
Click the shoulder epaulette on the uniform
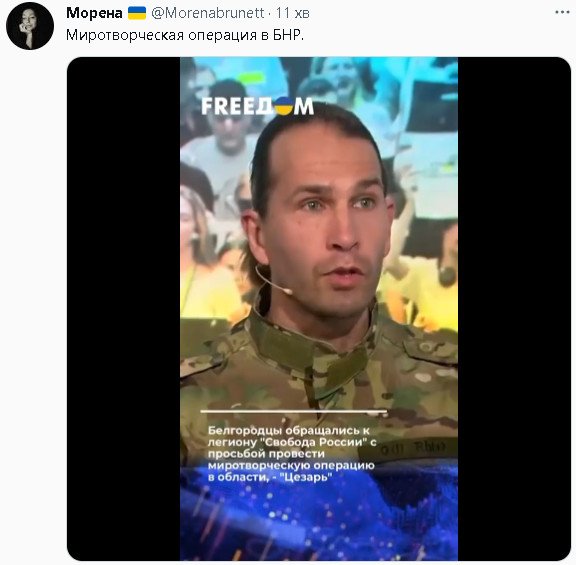(430, 348)
